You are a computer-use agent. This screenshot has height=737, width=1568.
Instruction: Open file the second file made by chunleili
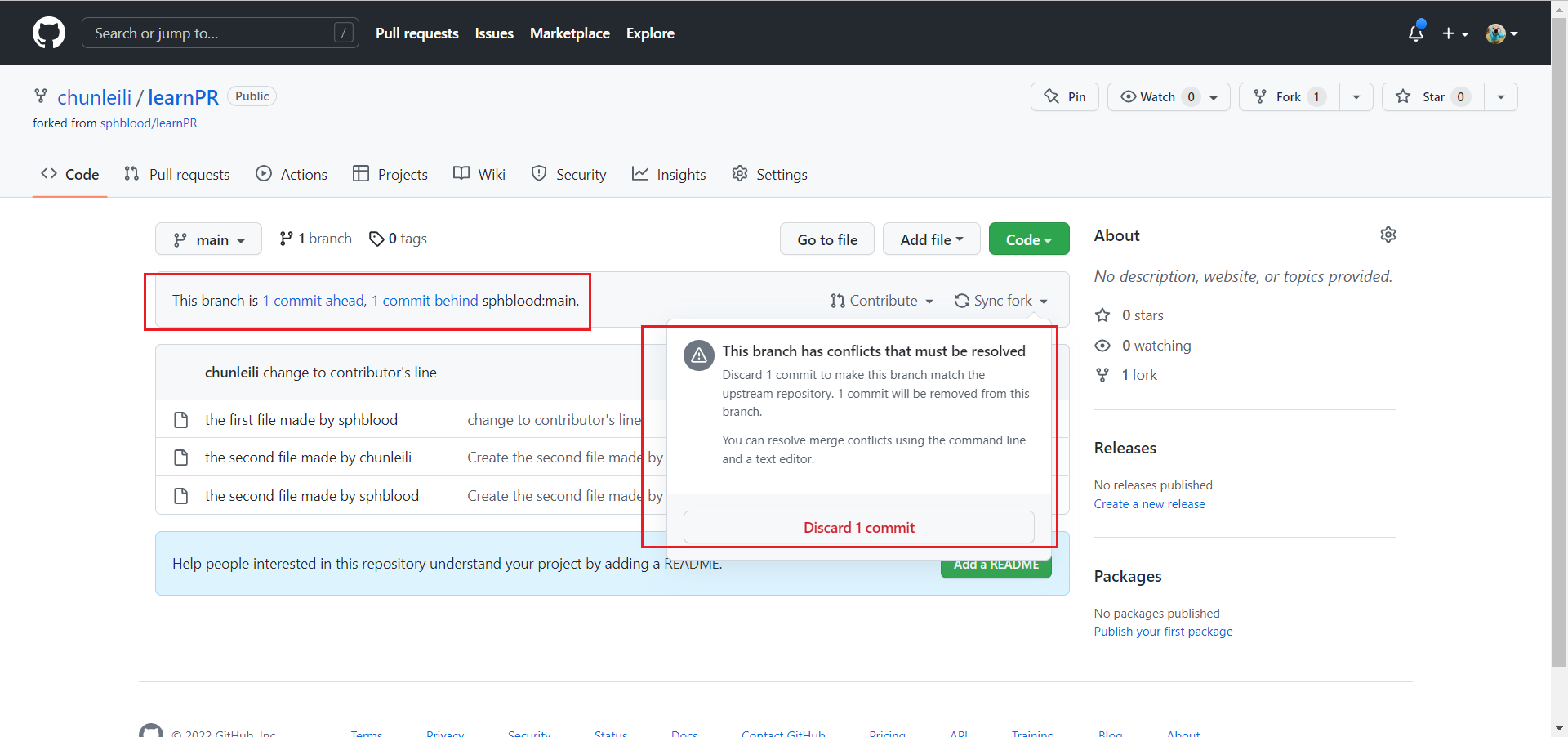tap(308, 458)
